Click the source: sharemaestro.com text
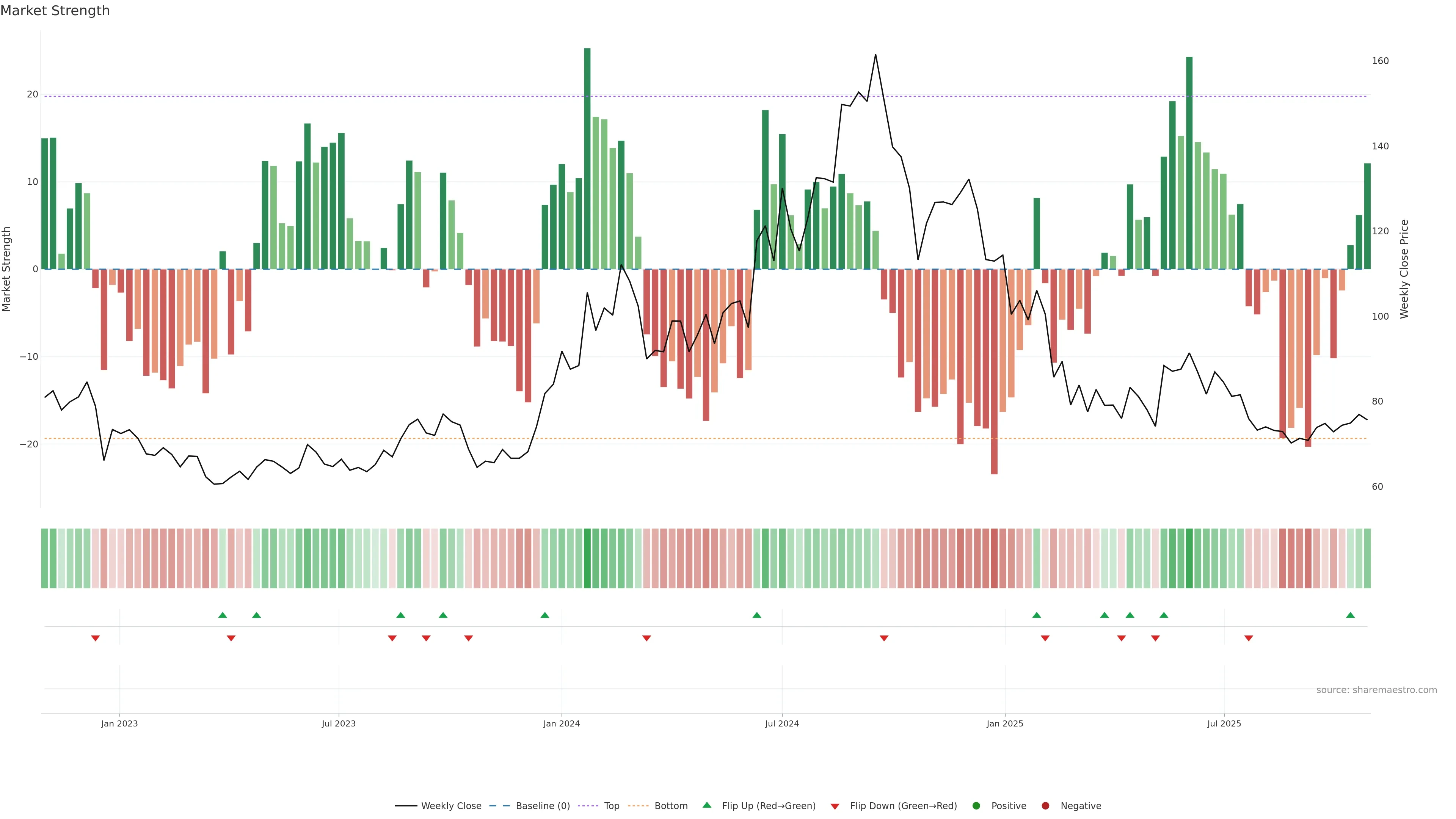1456x819 pixels. (x=1376, y=690)
